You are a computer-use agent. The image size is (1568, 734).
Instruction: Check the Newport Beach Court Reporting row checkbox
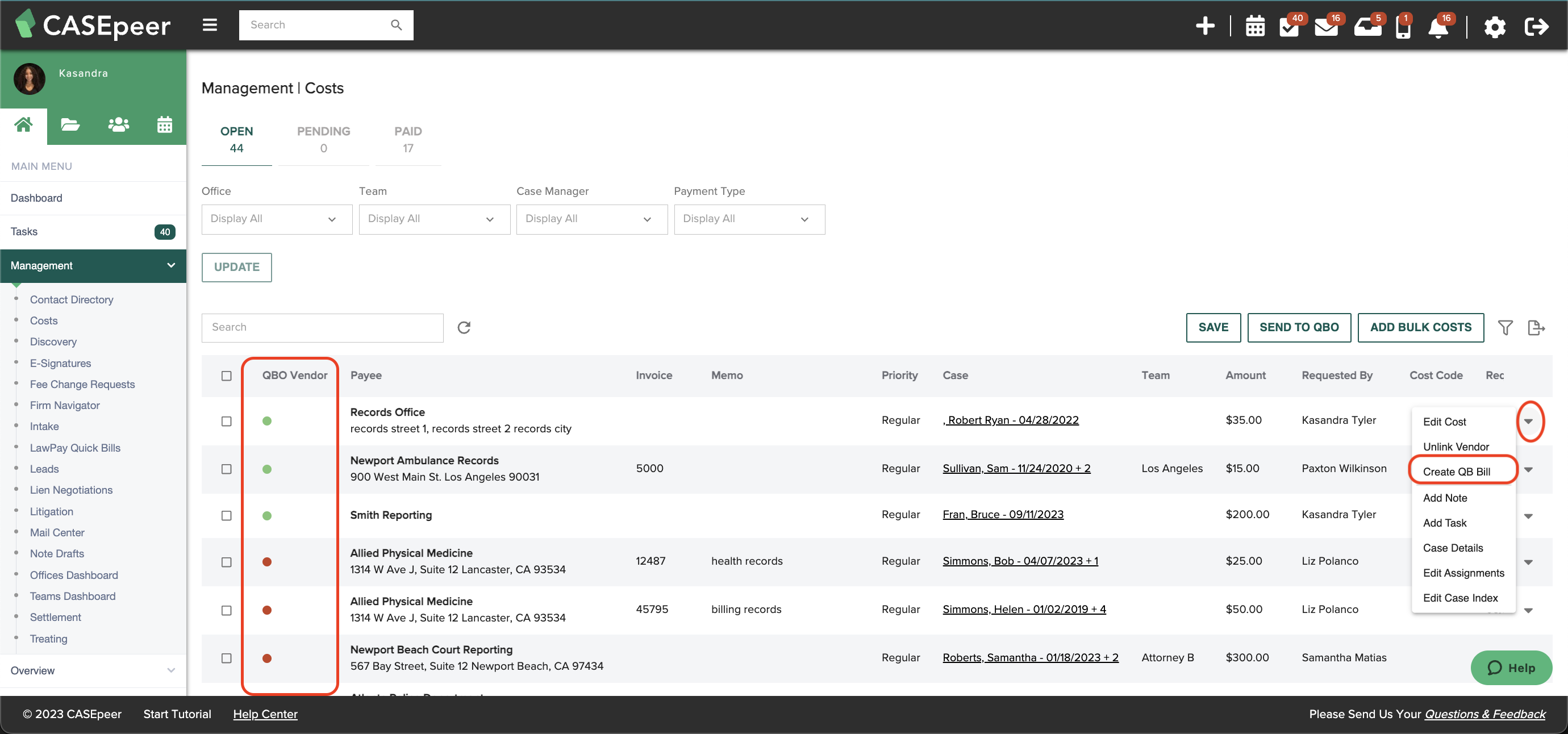[227, 658]
